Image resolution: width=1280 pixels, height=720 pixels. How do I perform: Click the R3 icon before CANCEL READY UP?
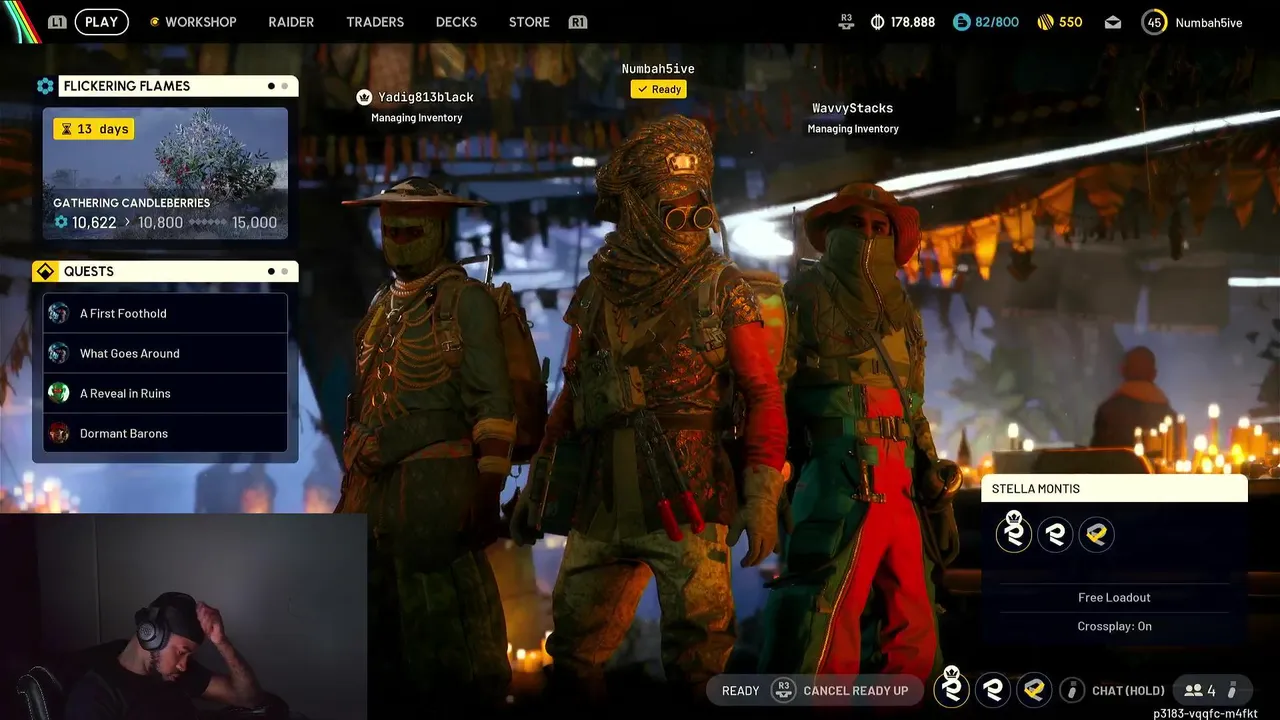784,690
